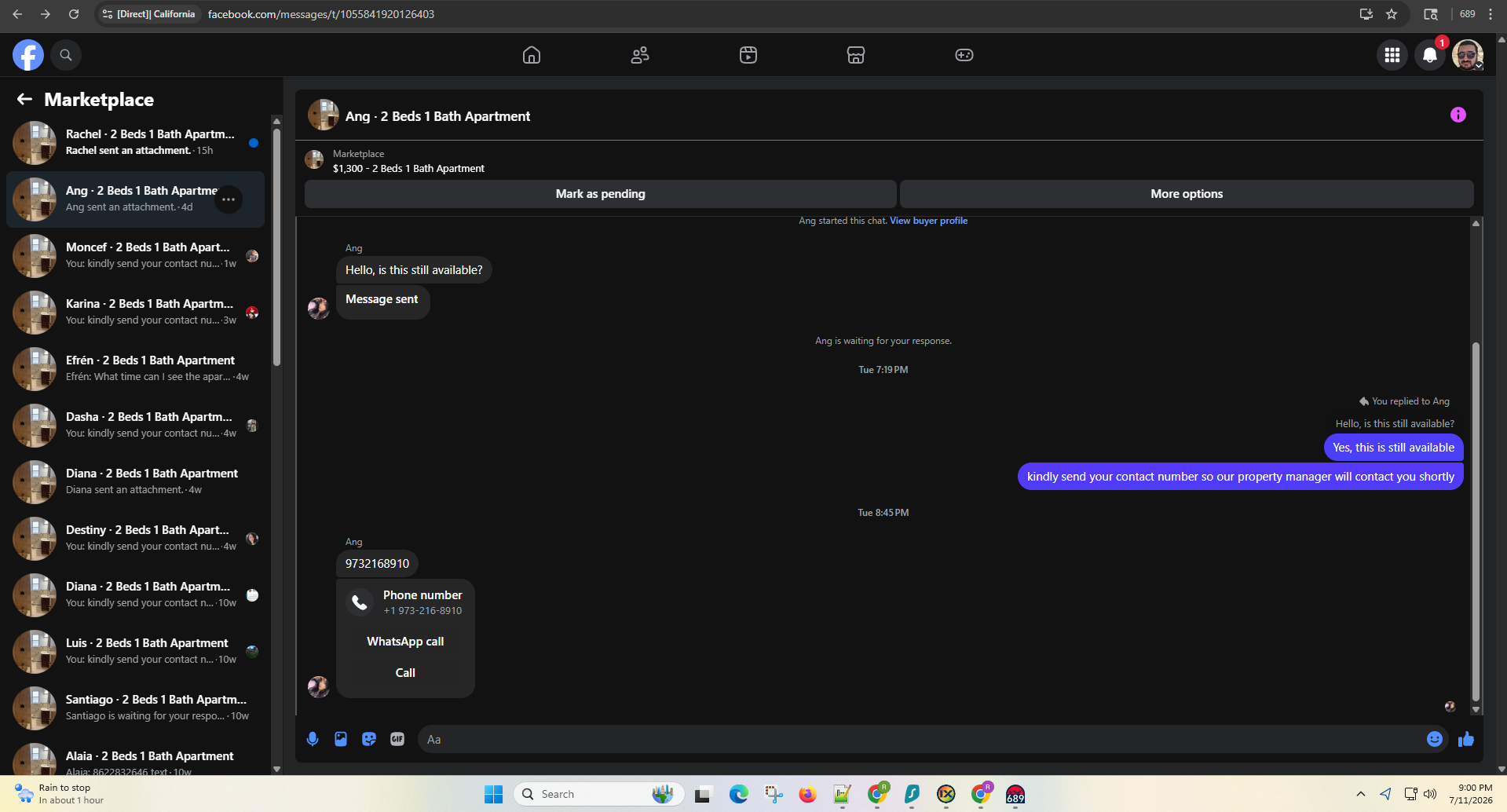Click the Windows taskbar Search box

[599, 795]
